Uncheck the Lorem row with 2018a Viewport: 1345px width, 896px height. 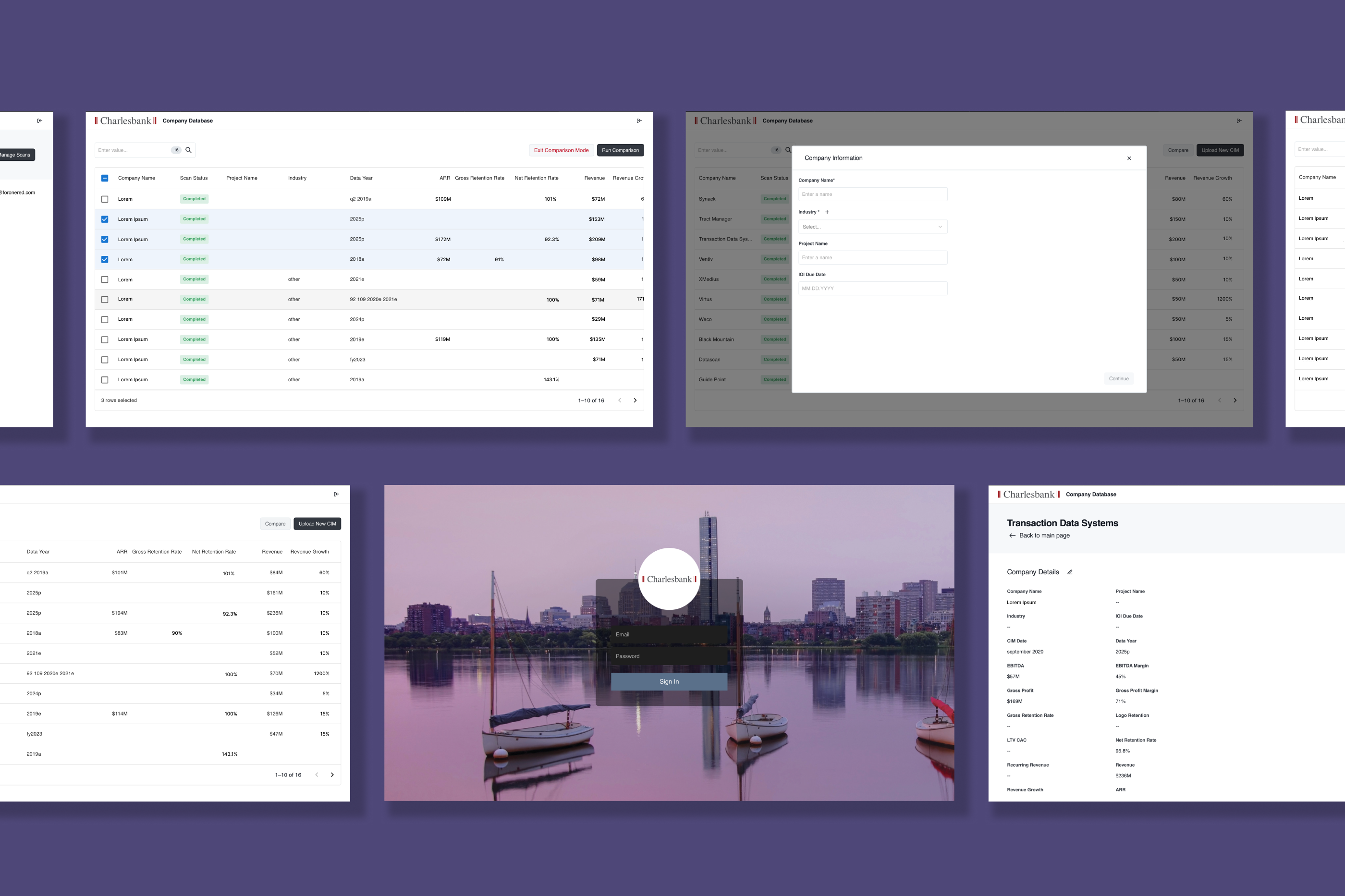105,259
